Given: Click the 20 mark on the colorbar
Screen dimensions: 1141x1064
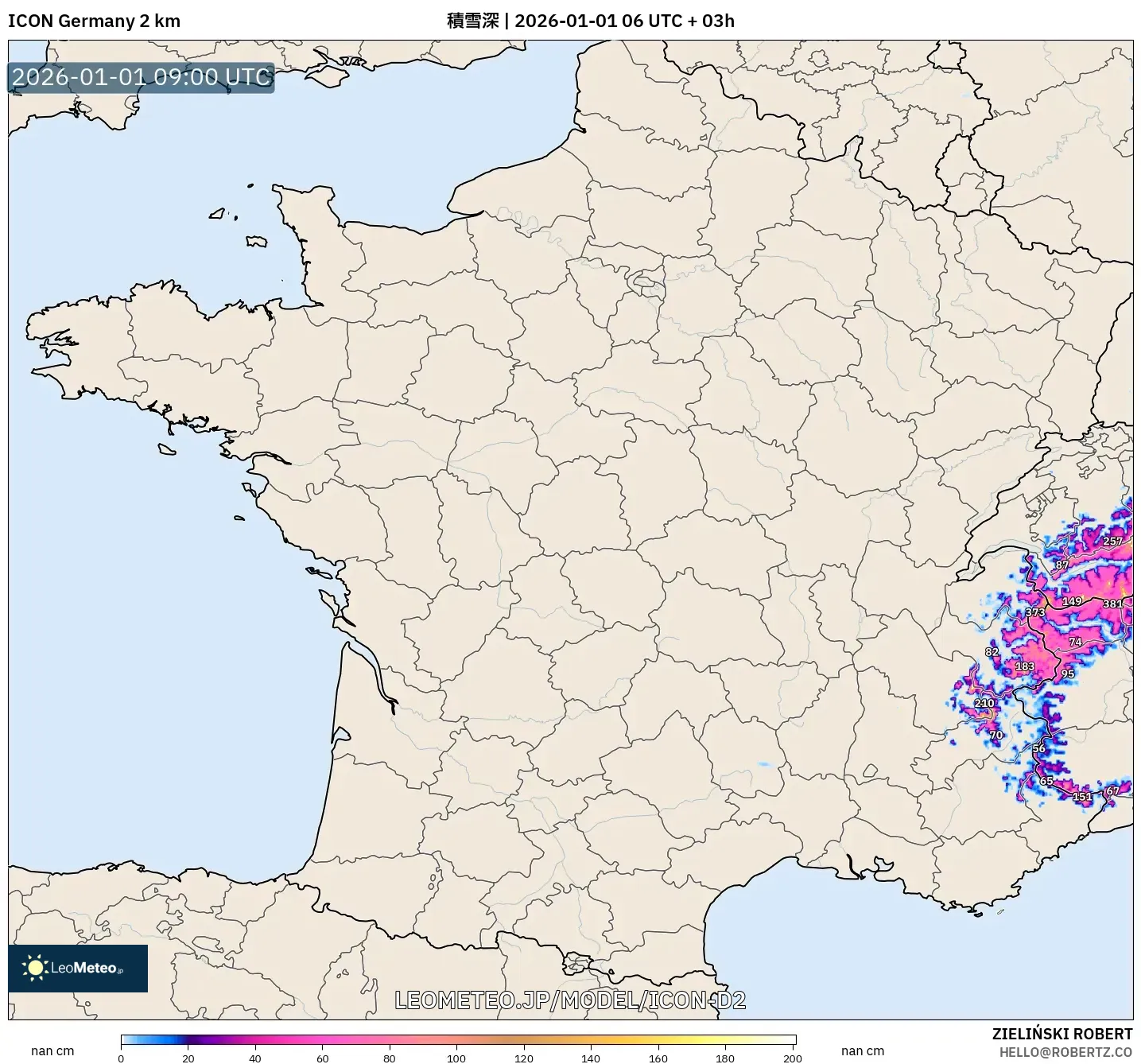Looking at the screenshot, I should coord(188,1039).
